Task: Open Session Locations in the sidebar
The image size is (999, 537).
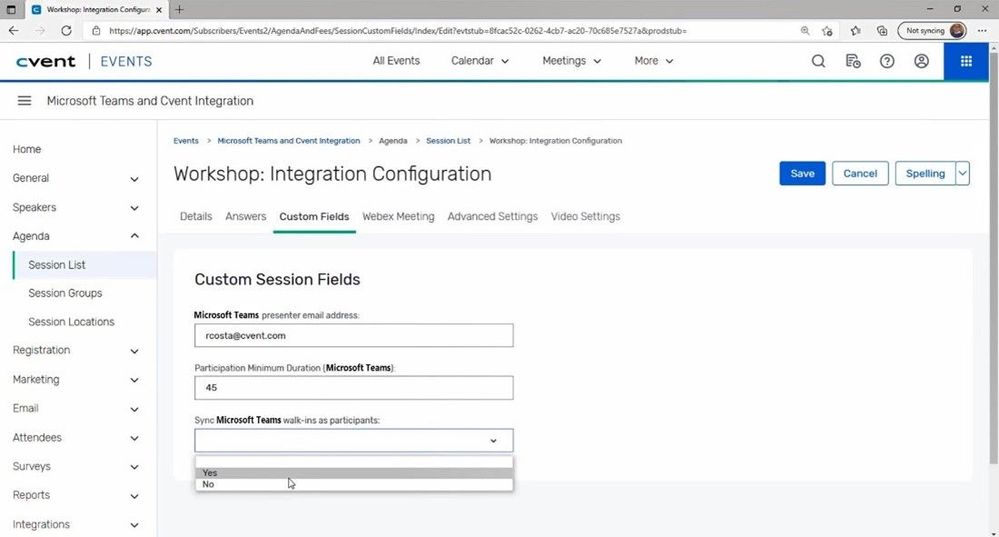Action: 71,322
